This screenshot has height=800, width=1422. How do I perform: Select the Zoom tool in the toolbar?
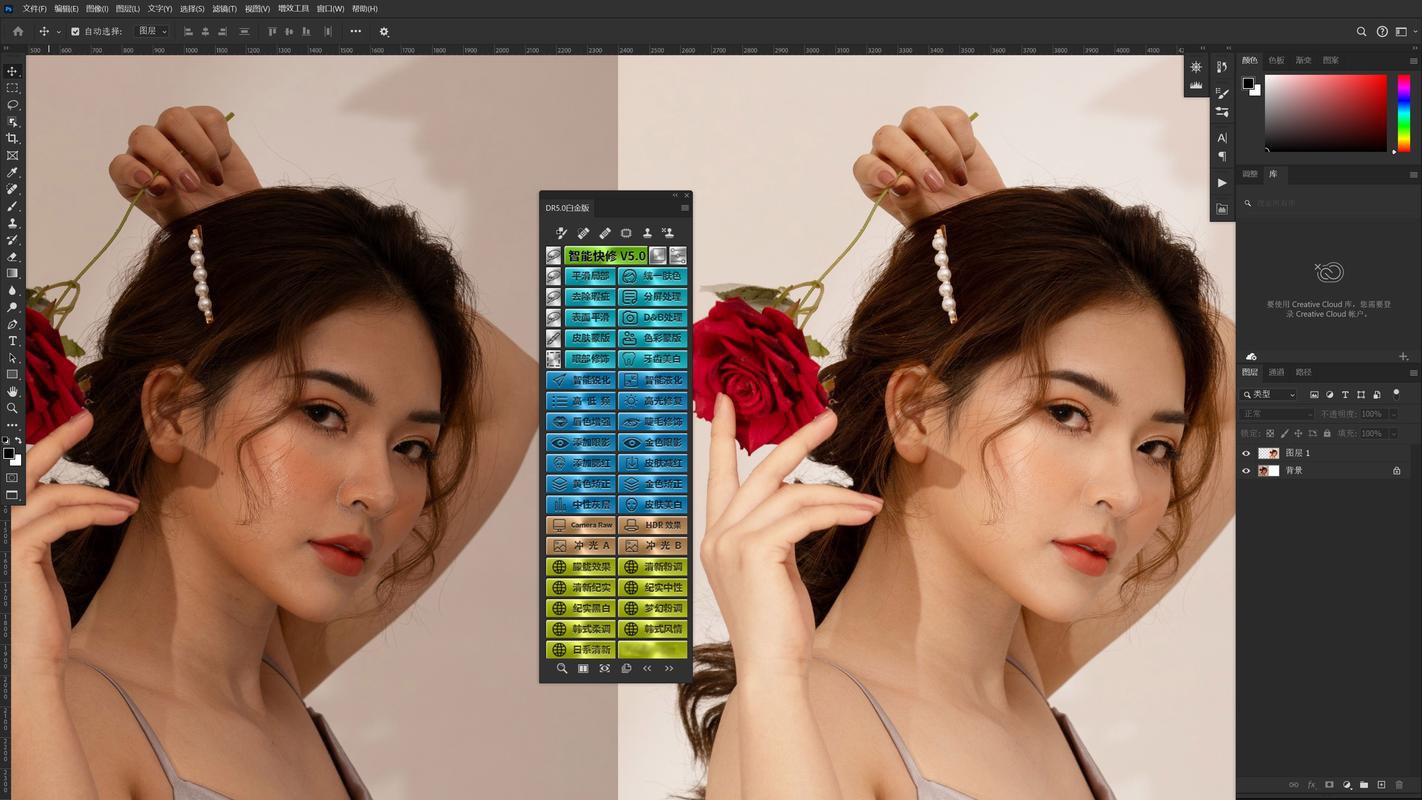pyautogui.click(x=13, y=408)
